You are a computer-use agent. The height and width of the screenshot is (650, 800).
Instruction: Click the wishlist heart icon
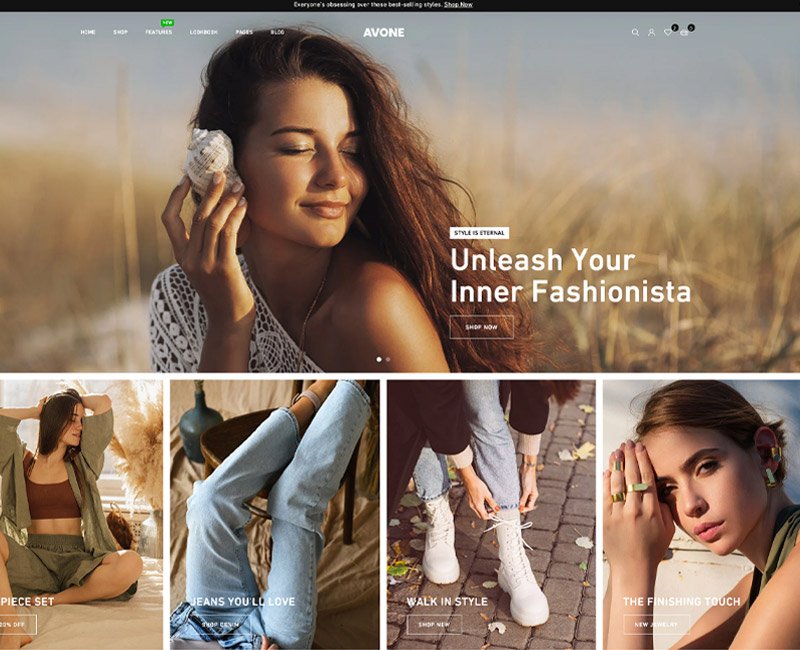(668, 32)
